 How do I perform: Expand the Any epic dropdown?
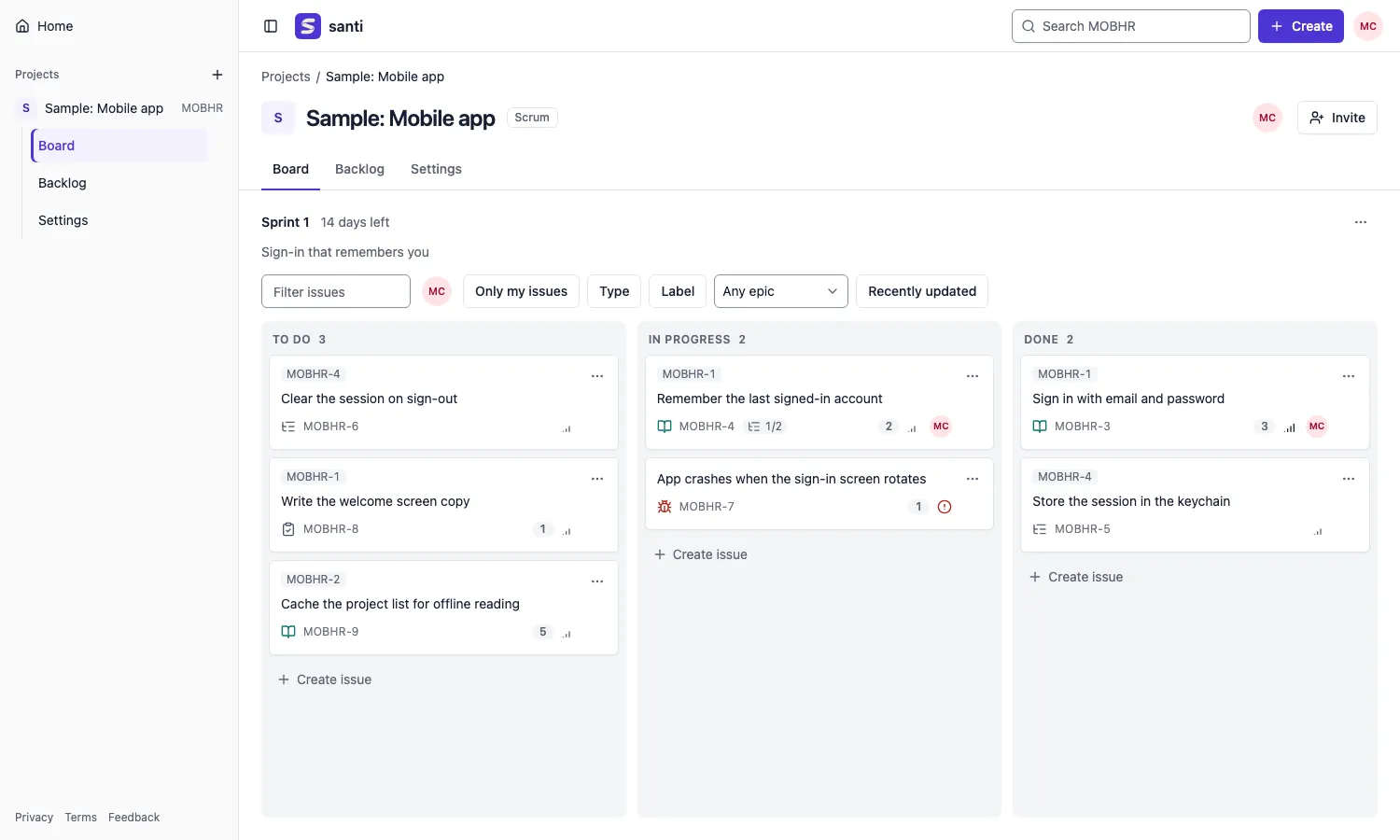click(781, 291)
